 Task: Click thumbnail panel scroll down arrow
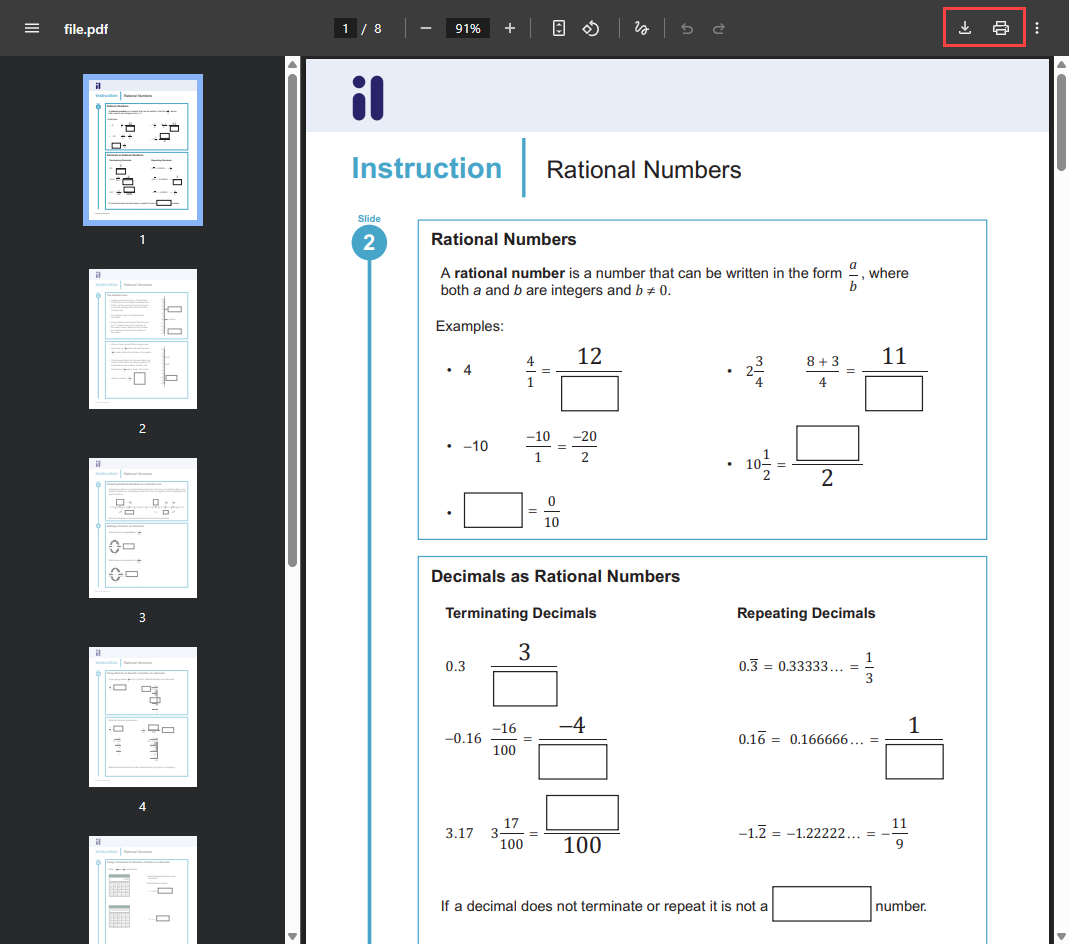coord(292,937)
